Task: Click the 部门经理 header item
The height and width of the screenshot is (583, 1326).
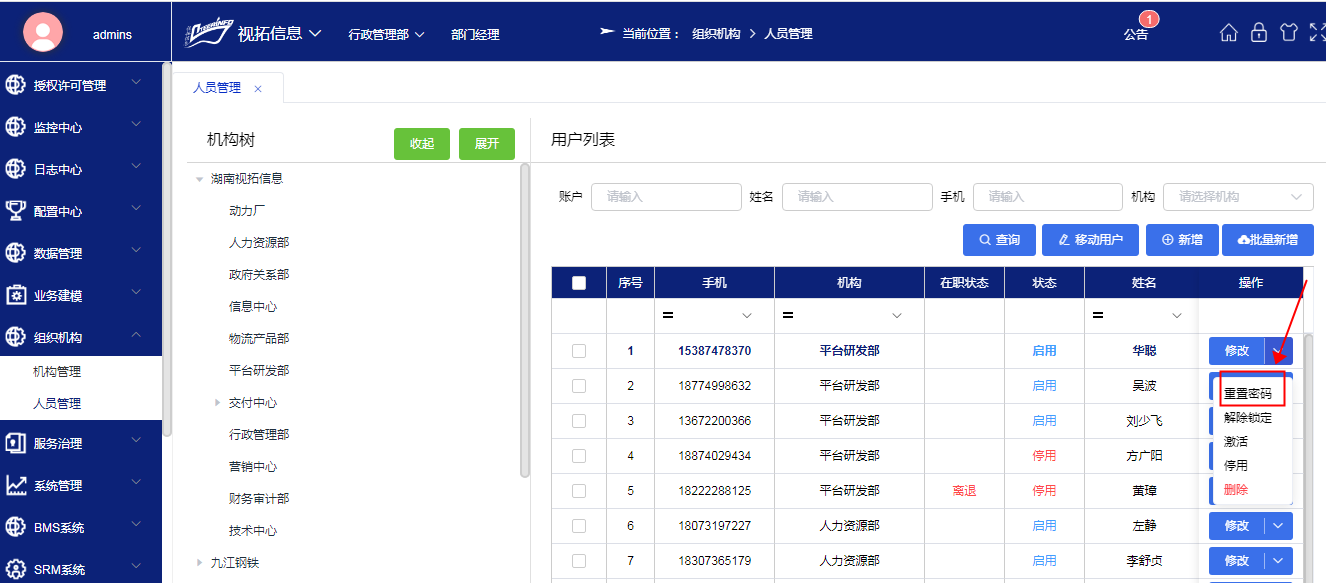Action: pos(475,34)
